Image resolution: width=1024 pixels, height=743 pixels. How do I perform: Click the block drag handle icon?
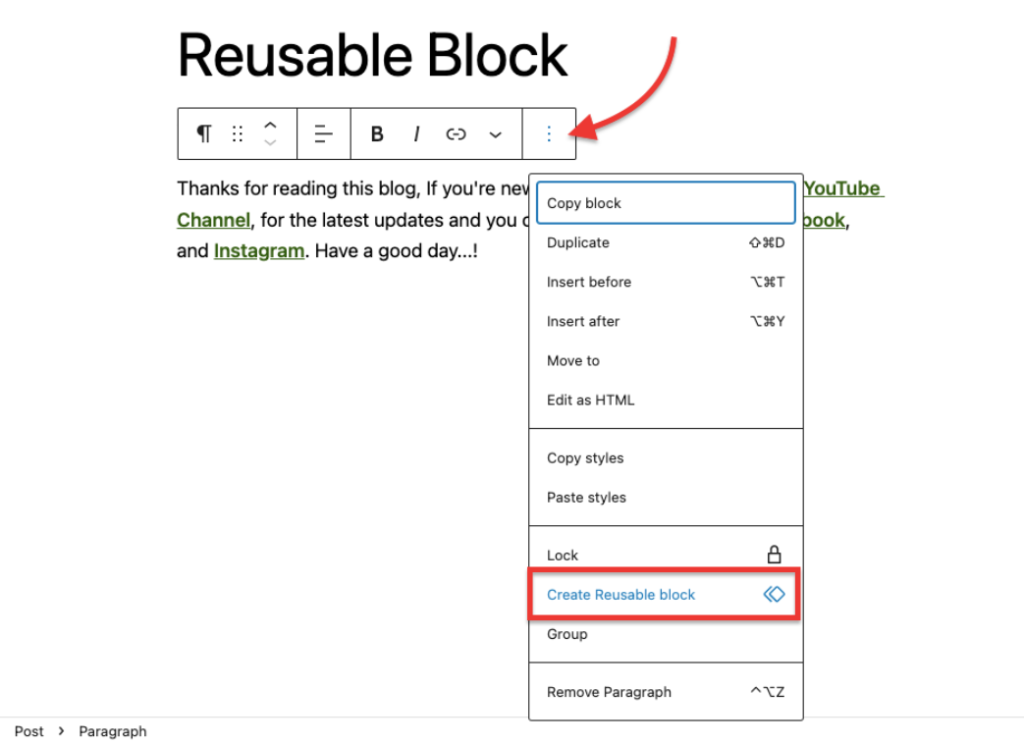tap(238, 134)
